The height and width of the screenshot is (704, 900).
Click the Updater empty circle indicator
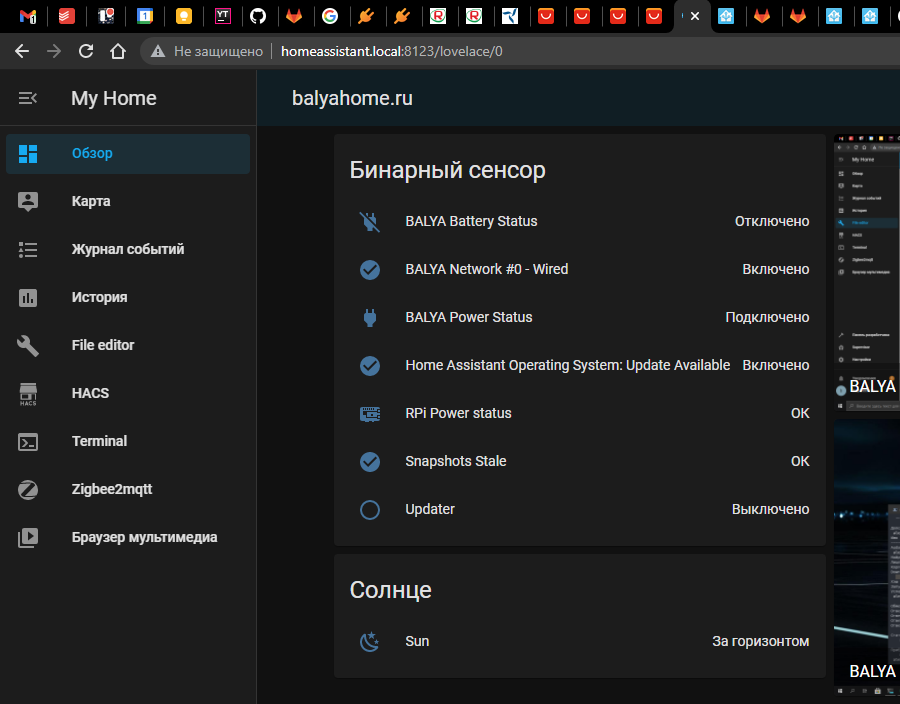[x=370, y=509]
